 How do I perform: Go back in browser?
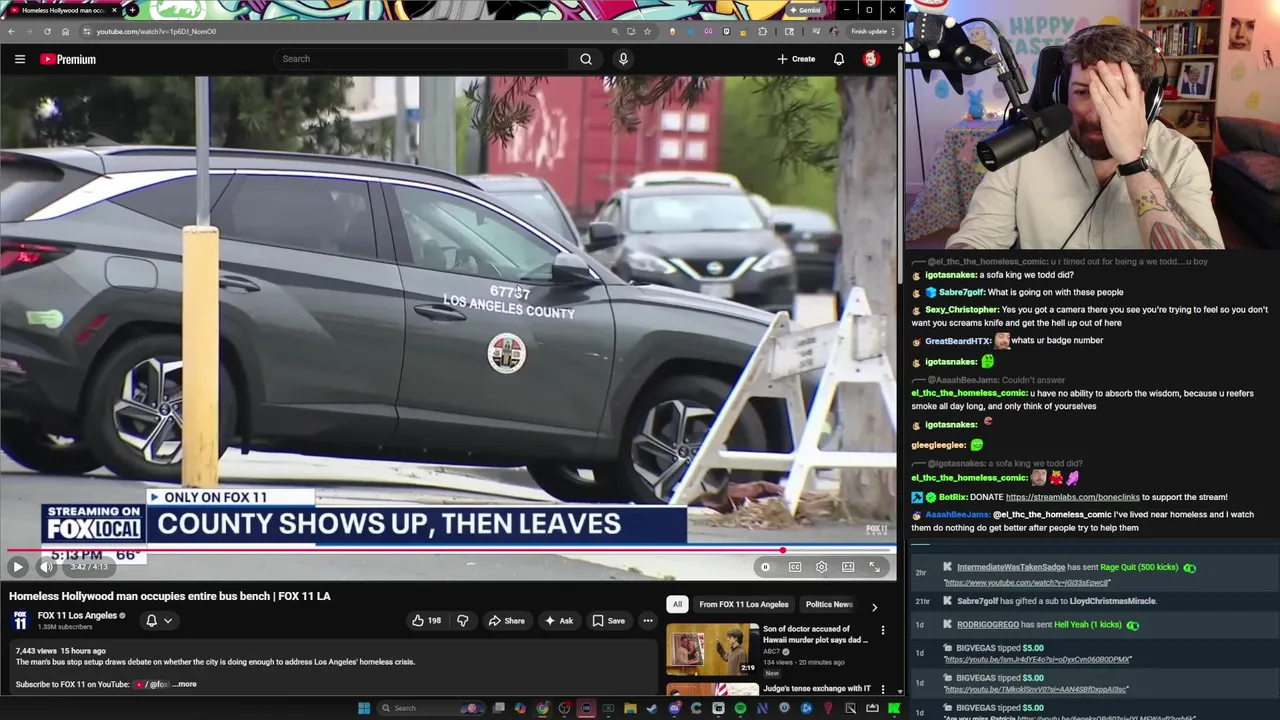coord(11,31)
